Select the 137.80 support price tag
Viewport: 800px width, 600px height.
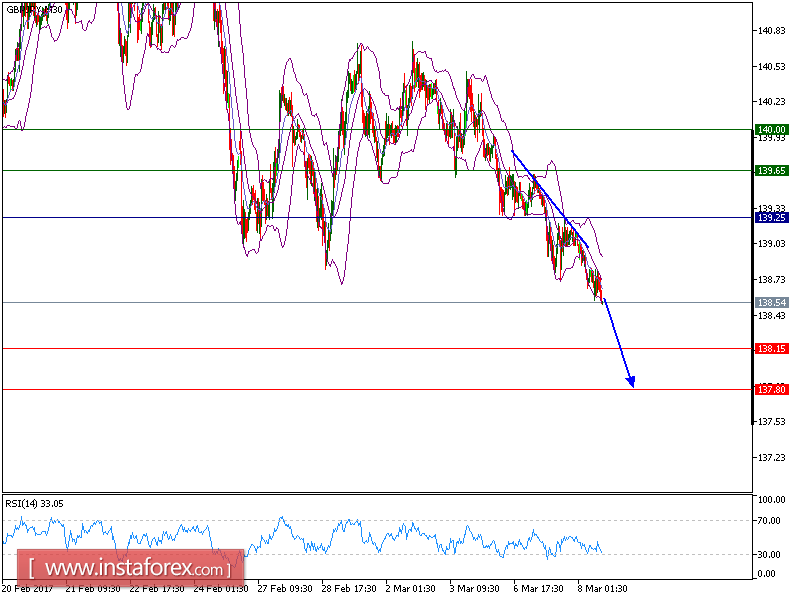point(770,390)
